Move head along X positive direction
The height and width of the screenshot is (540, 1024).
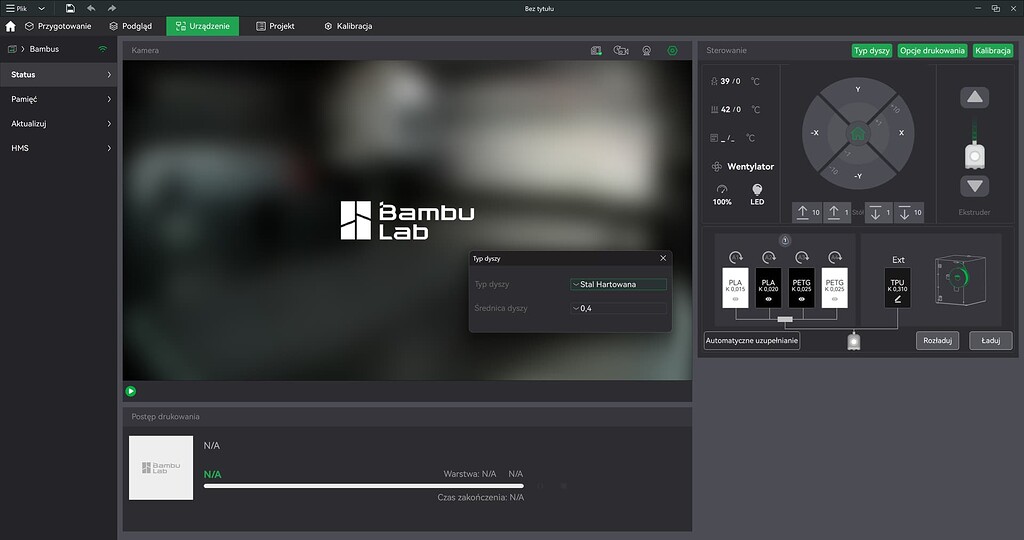pos(901,133)
